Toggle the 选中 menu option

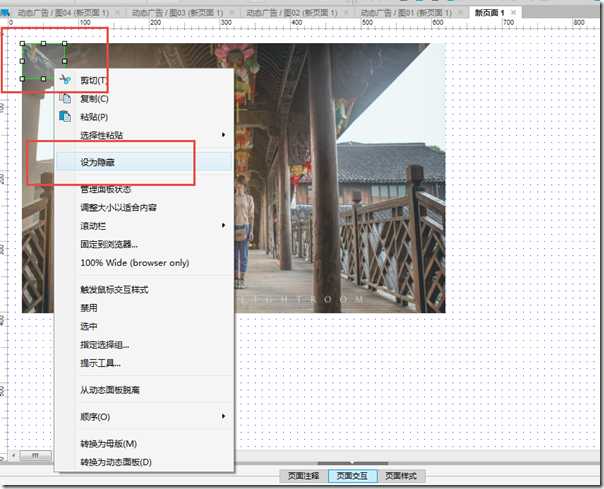(x=144, y=326)
